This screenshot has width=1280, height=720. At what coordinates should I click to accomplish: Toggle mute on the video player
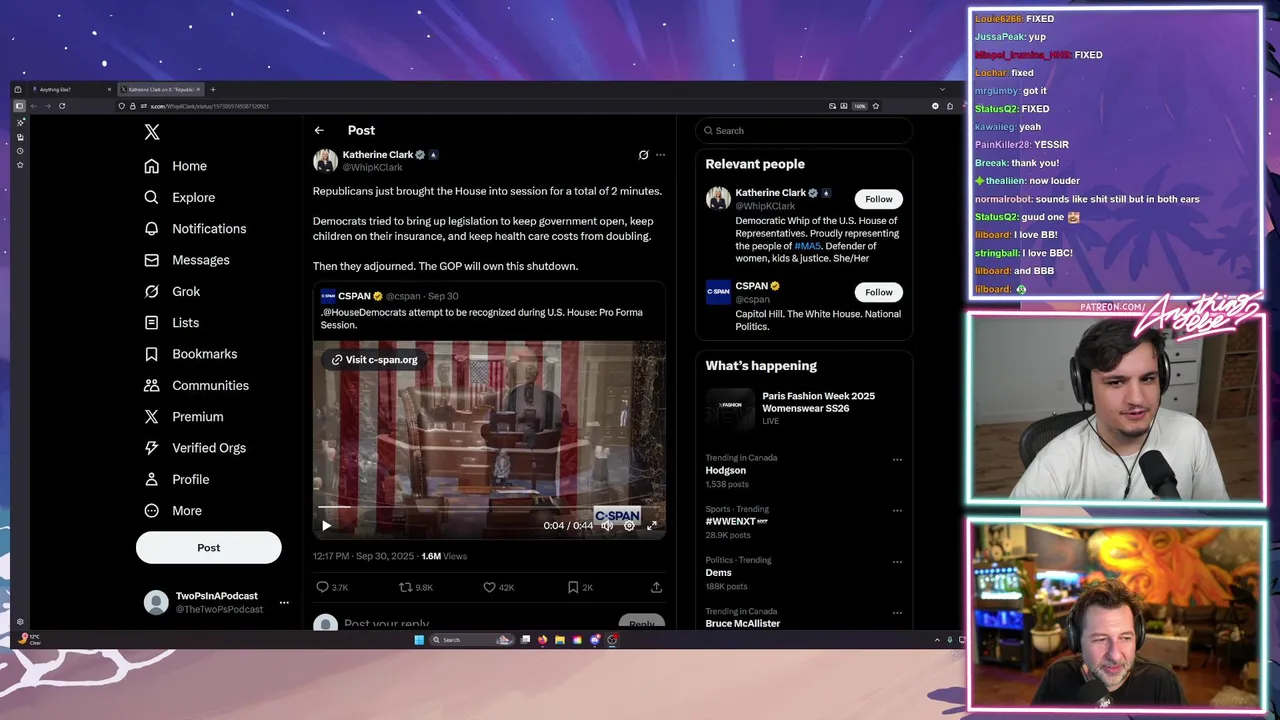click(607, 525)
